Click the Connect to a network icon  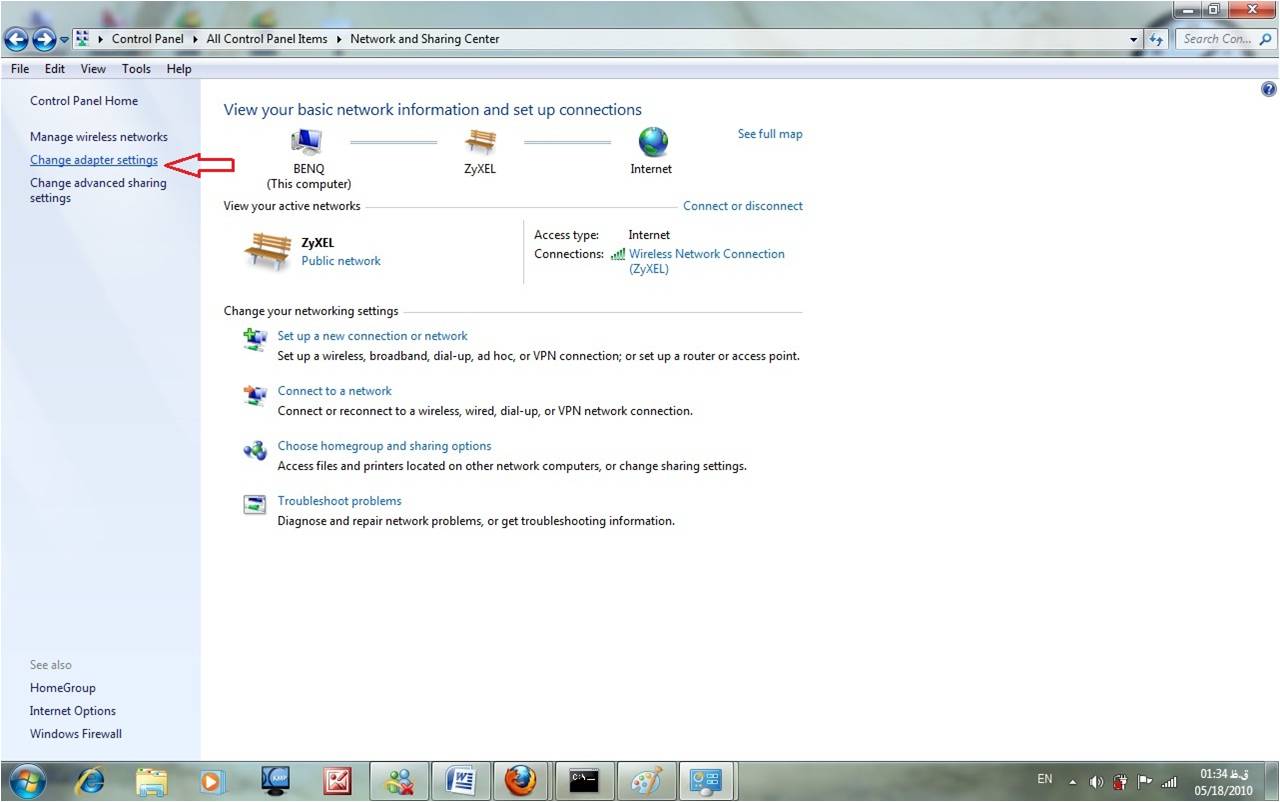point(255,395)
